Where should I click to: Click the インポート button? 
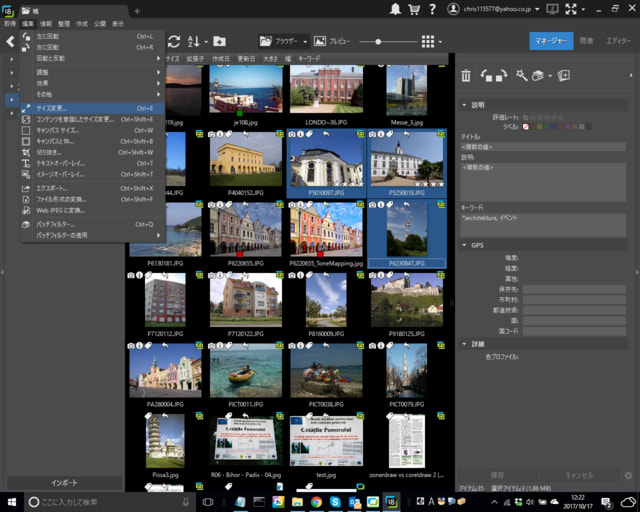pos(65,482)
